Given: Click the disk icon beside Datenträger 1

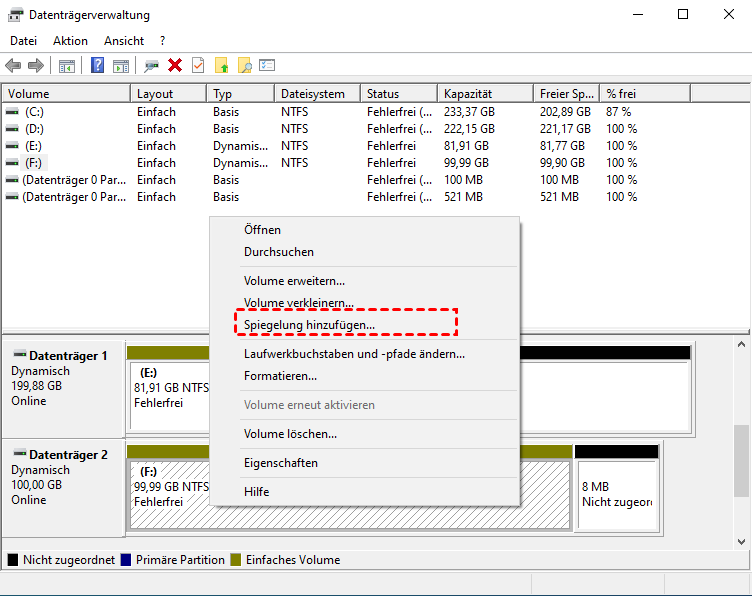Looking at the screenshot, I should pyautogui.click(x=20, y=355).
